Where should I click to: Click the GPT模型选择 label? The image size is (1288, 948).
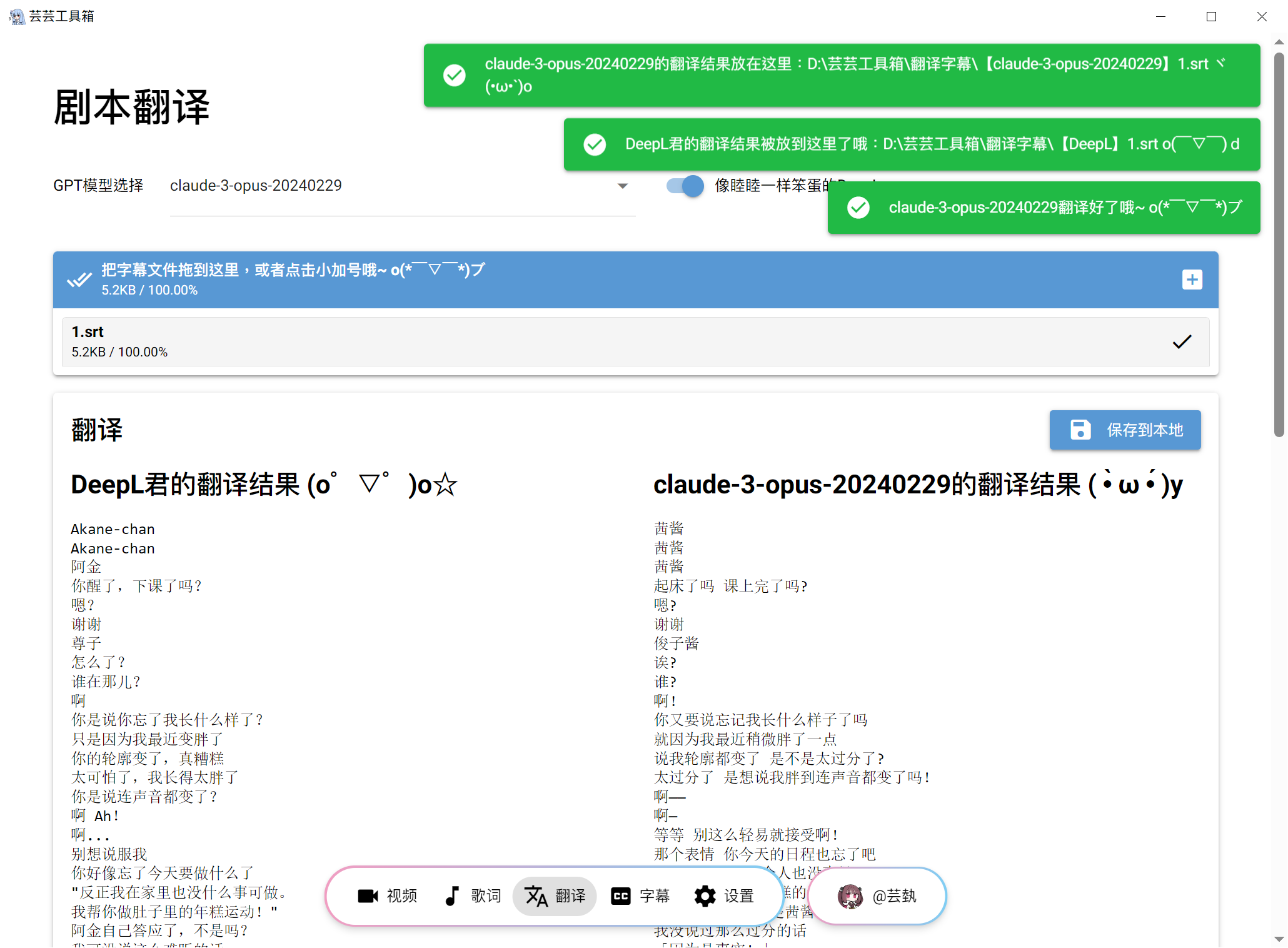point(98,186)
